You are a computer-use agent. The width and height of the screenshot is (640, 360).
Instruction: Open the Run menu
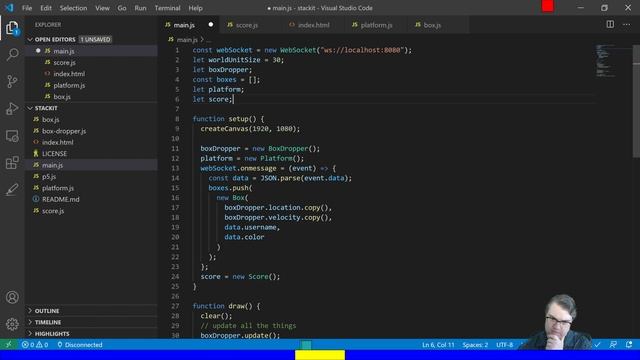click(x=140, y=8)
